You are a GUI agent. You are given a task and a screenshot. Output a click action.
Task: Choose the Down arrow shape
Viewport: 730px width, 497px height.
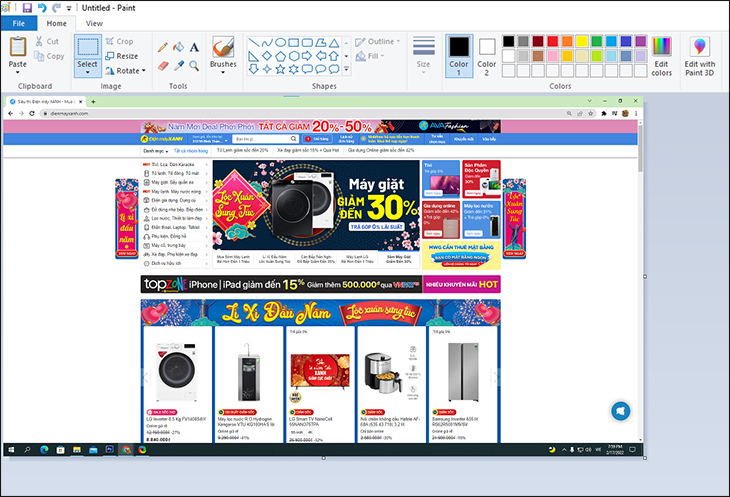pyautogui.click(x=254, y=69)
